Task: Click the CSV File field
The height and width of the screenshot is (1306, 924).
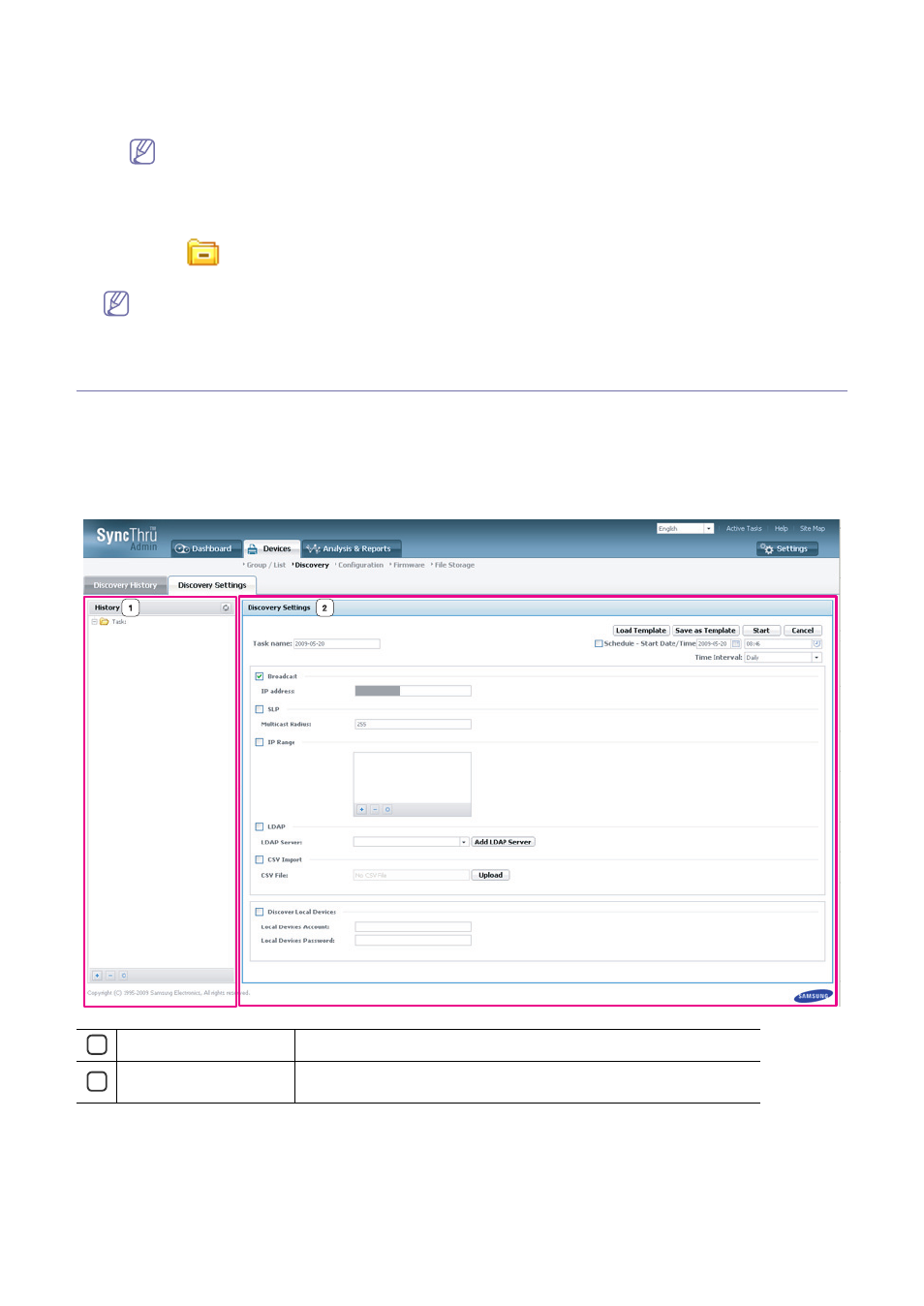Action: [412, 875]
